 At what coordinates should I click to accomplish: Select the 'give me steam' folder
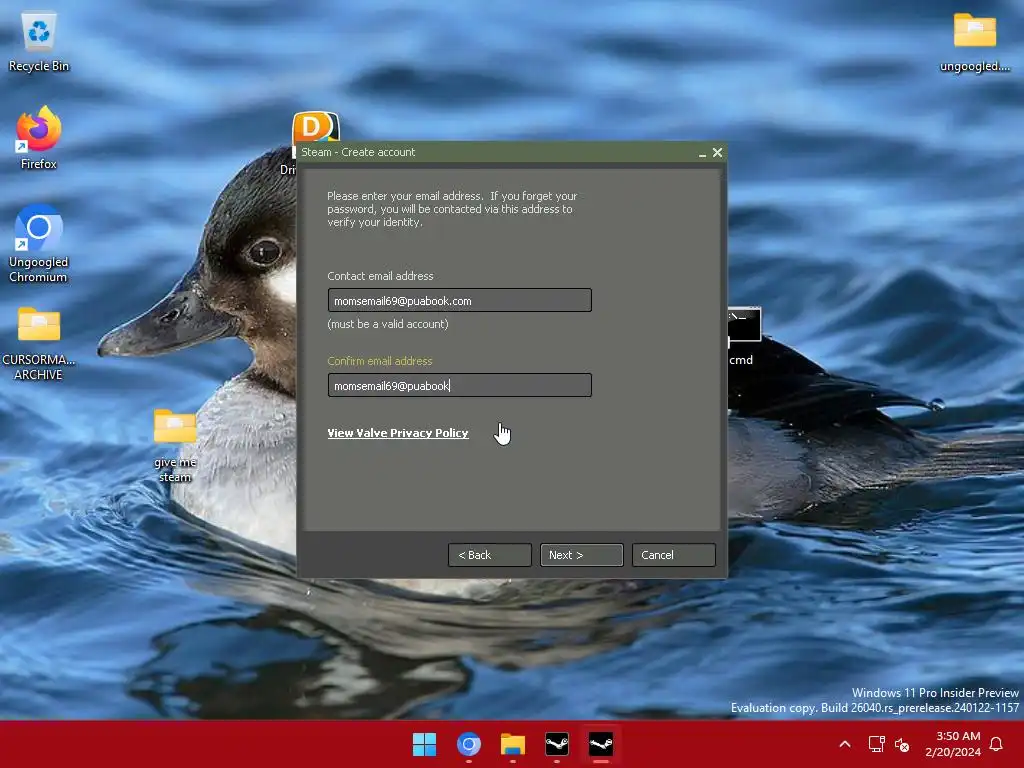click(x=175, y=446)
